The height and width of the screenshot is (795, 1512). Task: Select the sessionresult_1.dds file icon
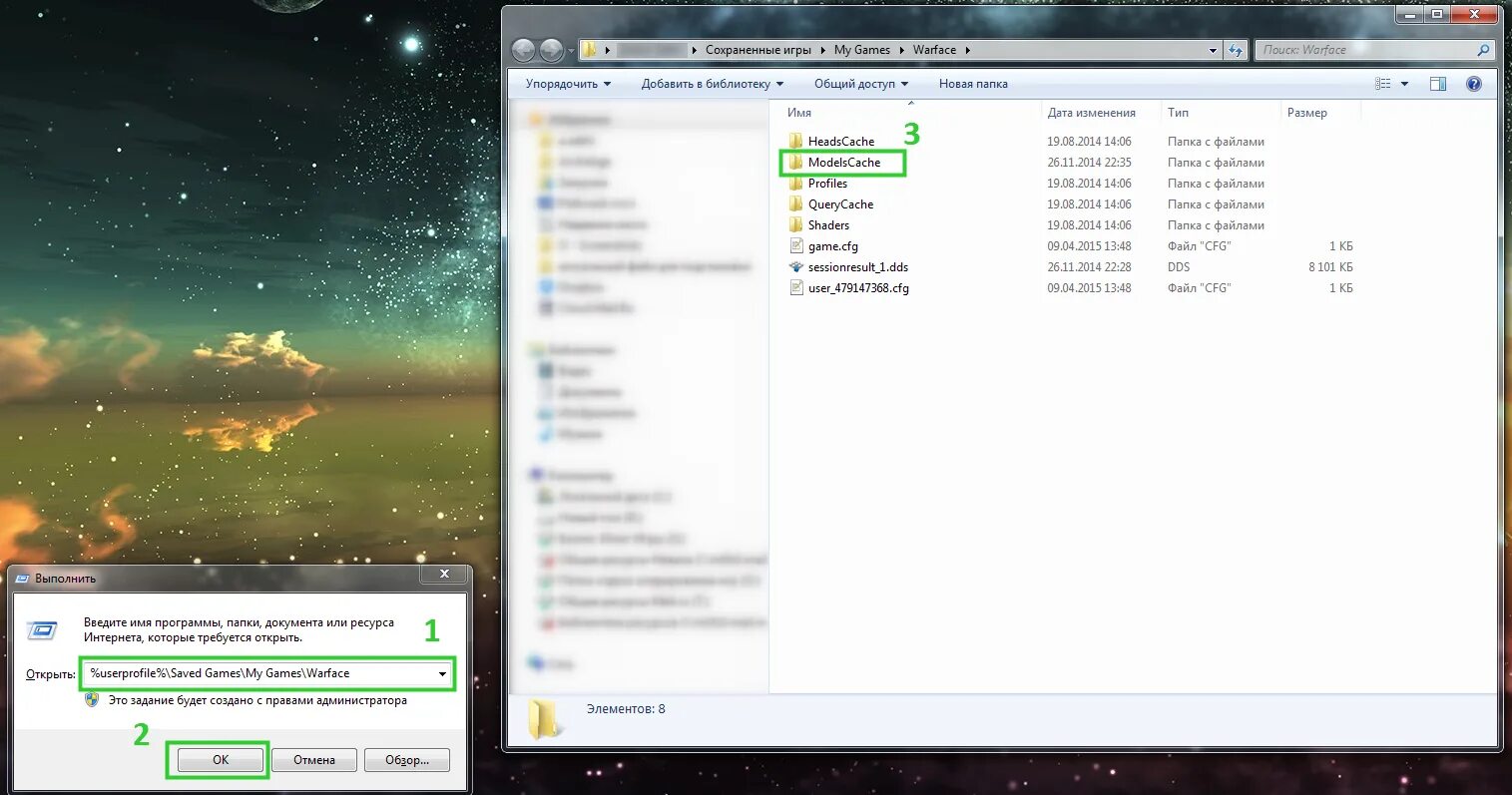(795, 266)
